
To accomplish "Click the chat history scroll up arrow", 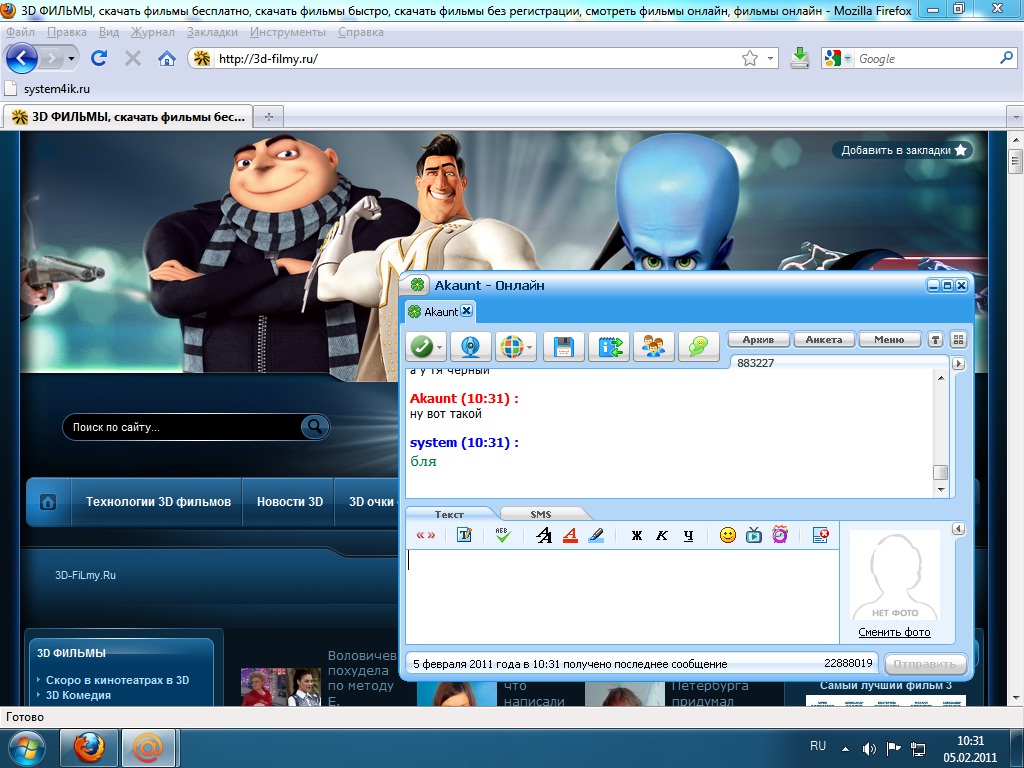I will pos(940,377).
